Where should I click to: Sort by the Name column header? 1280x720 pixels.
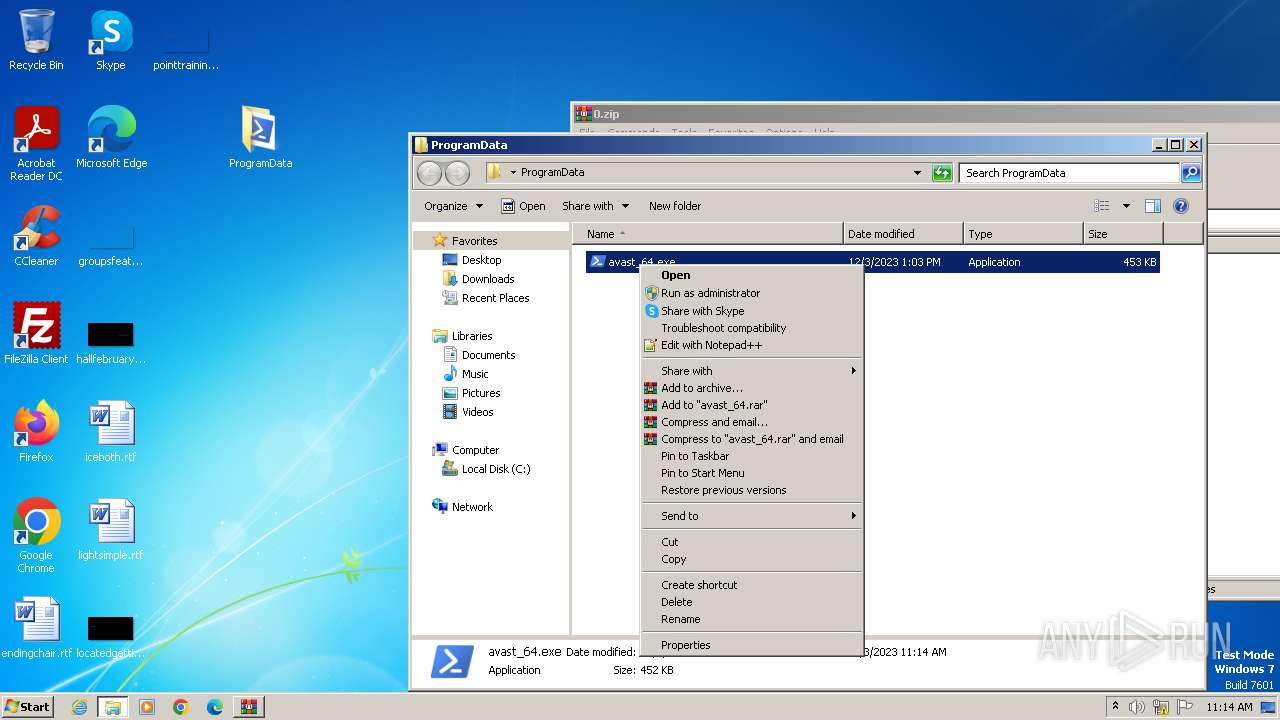(708, 234)
